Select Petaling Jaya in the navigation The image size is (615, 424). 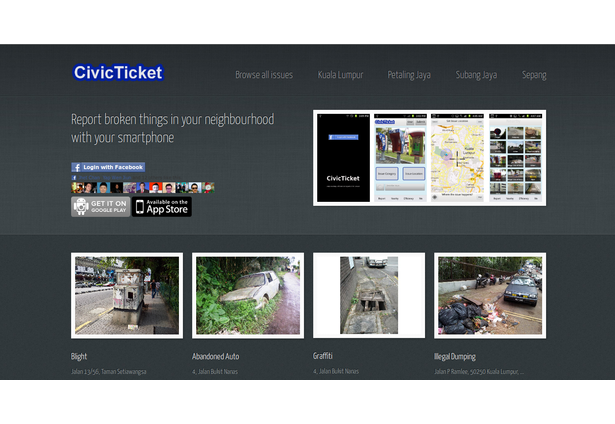409,75
